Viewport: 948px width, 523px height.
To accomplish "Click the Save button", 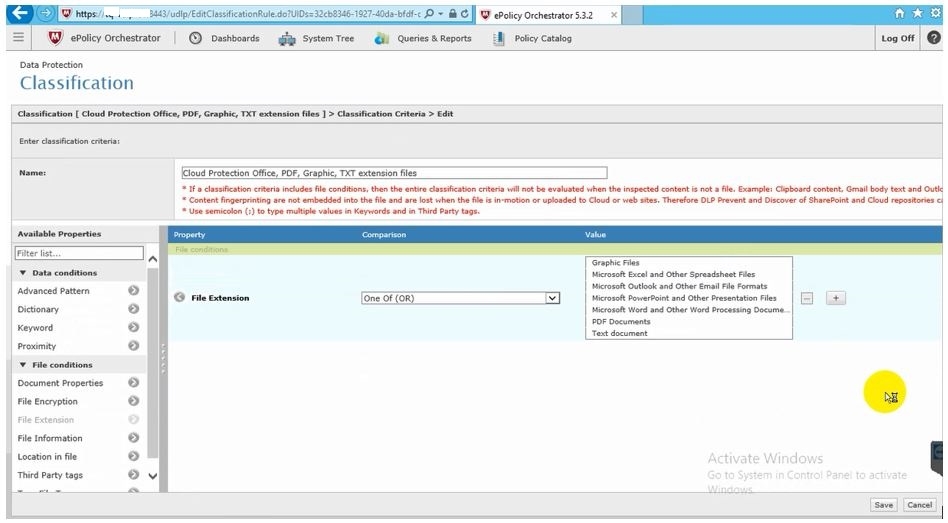I will (x=883, y=505).
